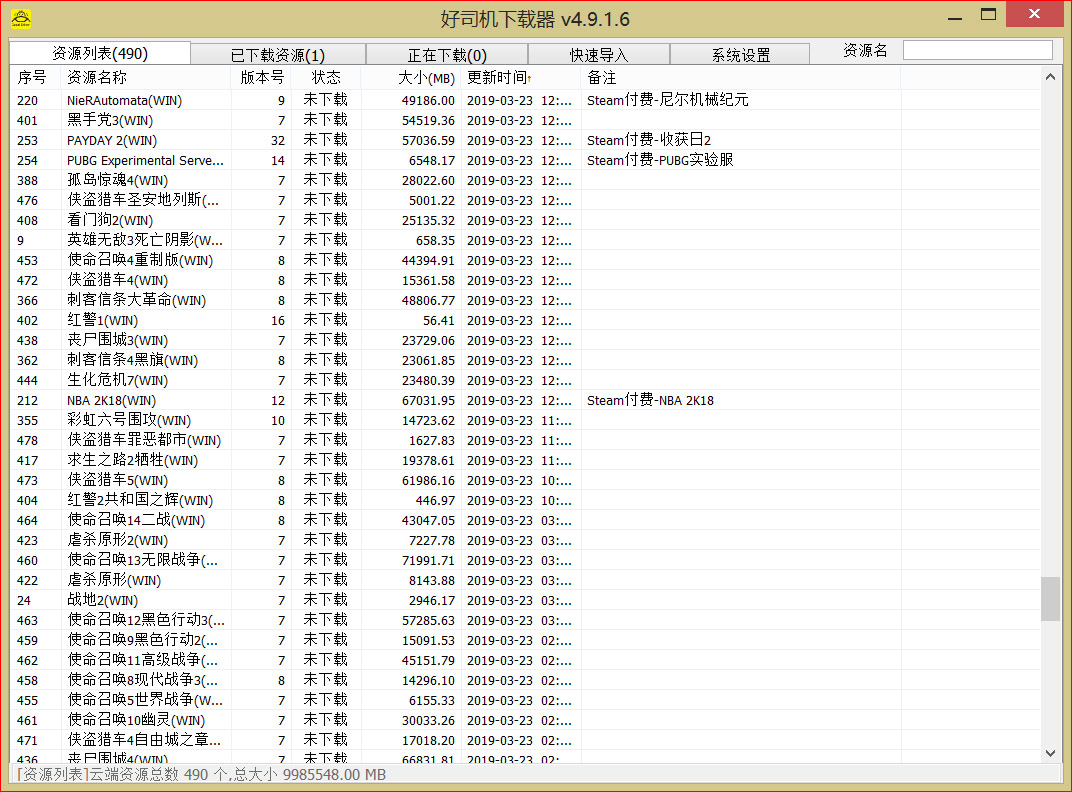This screenshot has height=792, width=1072.
Task: Select the 侠盗猎车罪恶都市(WIN) row
Action: [x=525, y=440]
